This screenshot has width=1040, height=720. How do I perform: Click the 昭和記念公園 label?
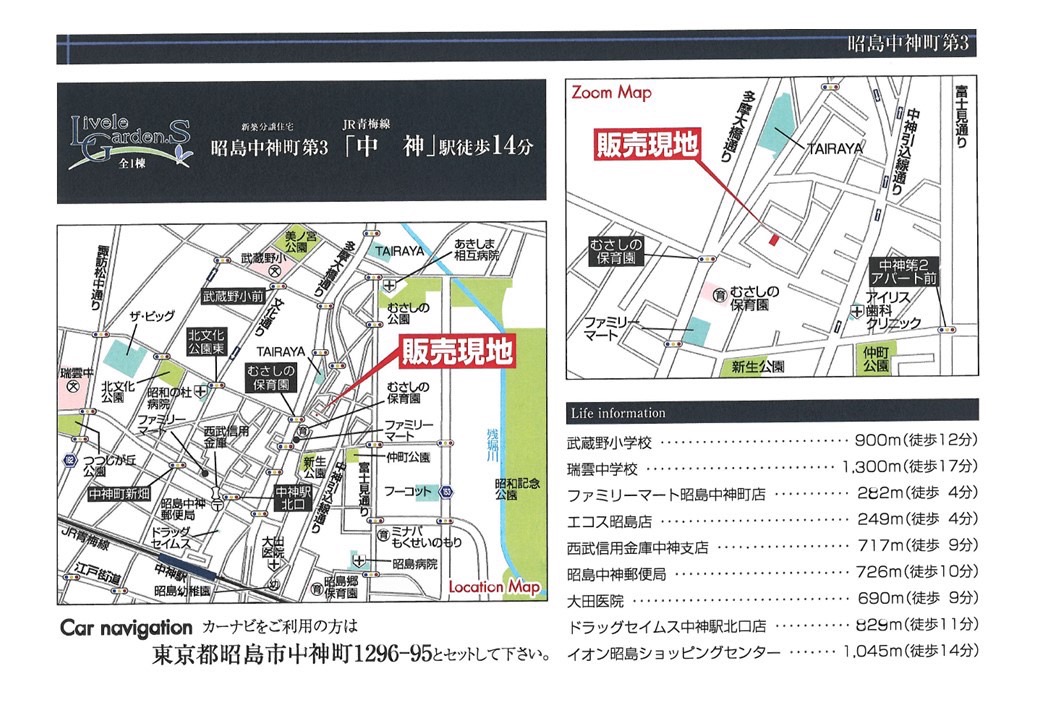coord(517,489)
